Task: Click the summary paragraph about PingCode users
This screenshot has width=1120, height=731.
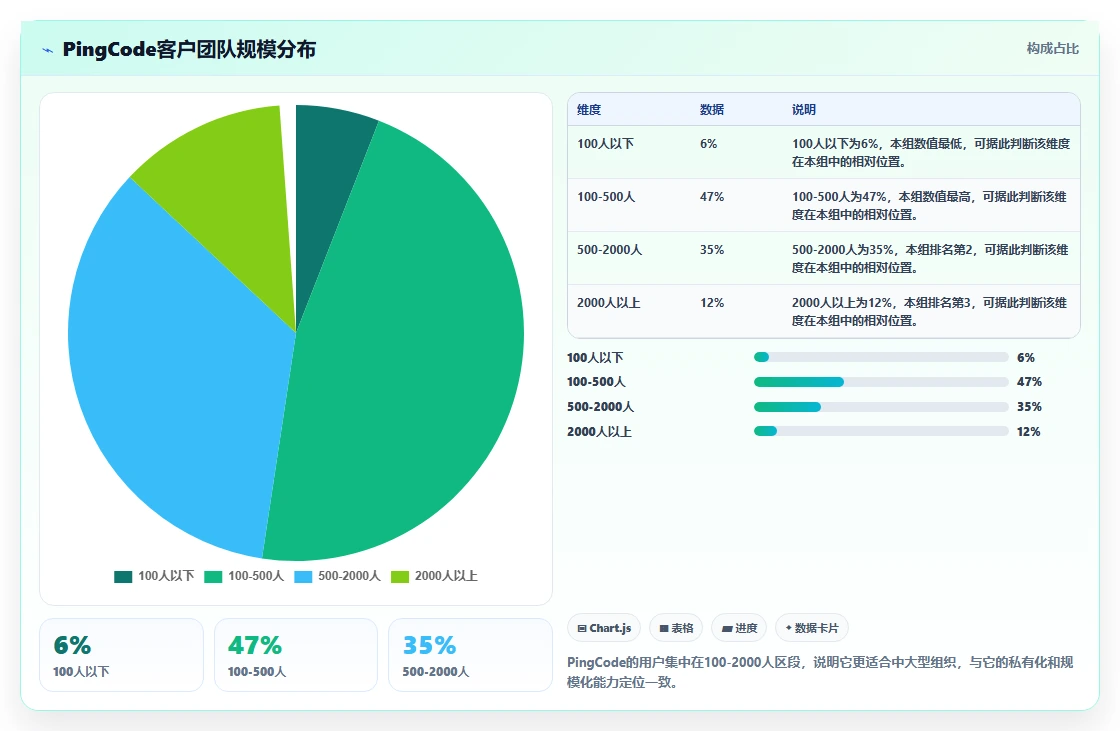Action: pyautogui.click(x=820, y=672)
